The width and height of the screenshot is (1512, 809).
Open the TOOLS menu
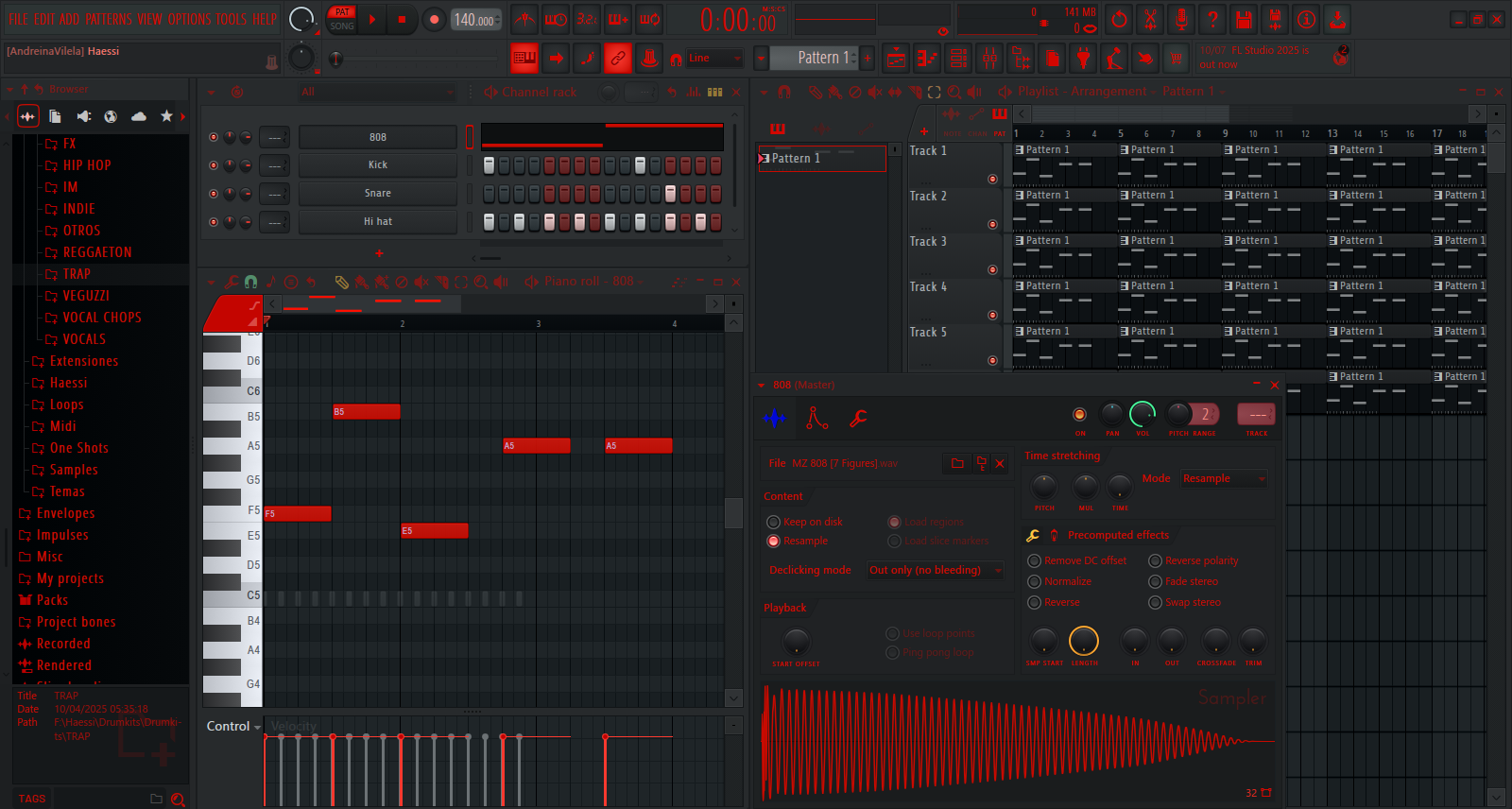[x=232, y=19]
